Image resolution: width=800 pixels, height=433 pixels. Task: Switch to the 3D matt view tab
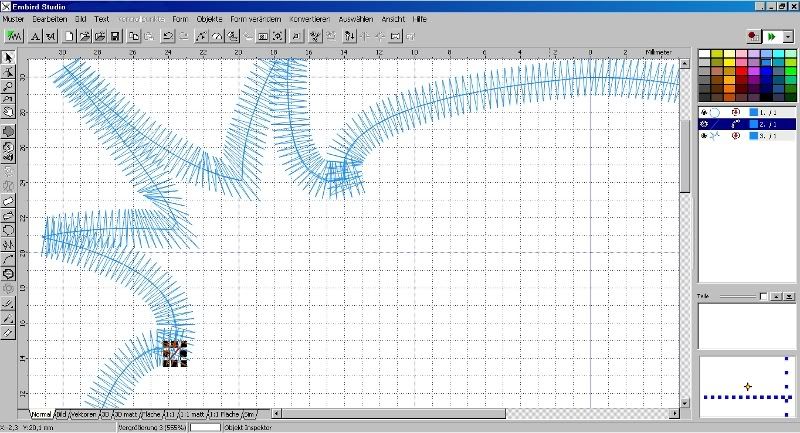coord(126,415)
